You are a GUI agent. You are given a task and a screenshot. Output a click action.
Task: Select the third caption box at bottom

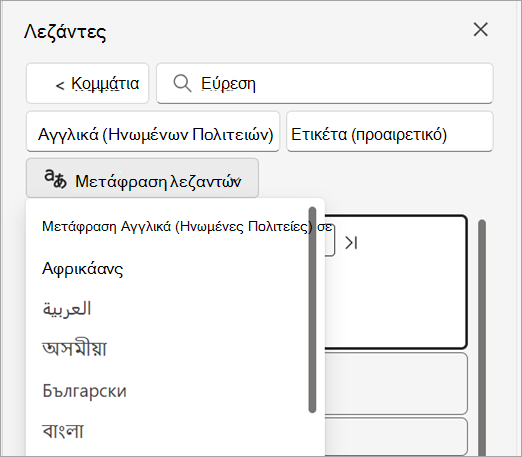pyautogui.click(x=396, y=436)
